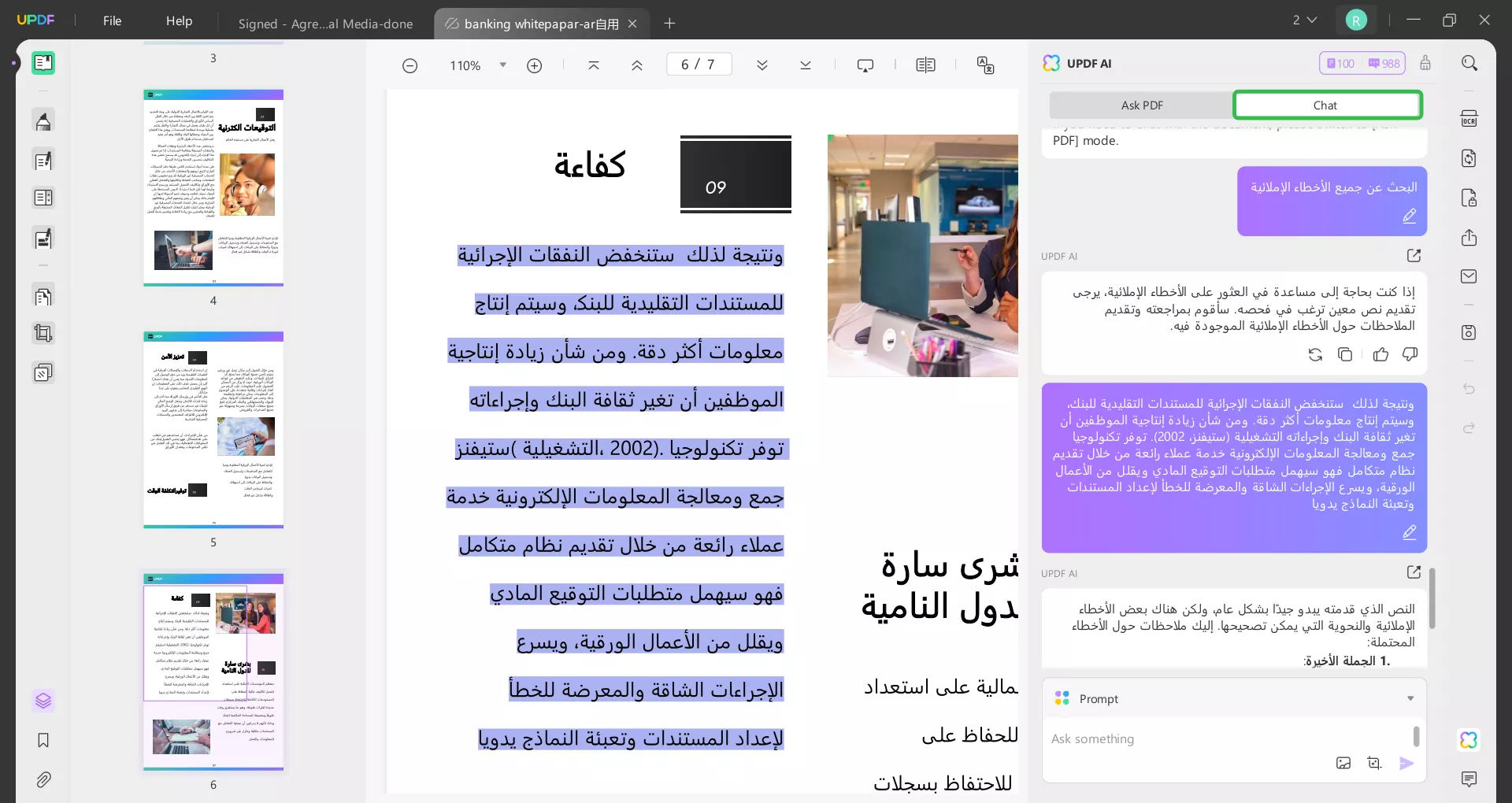
Task: Open the zoom level dropdown
Action: point(503,65)
